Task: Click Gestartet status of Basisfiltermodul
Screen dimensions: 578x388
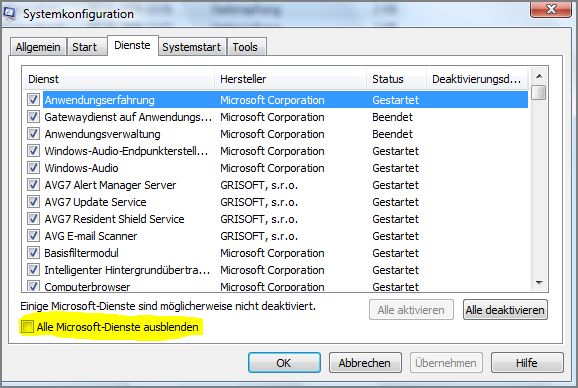Action: pyautogui.click(x=396, y=253)
